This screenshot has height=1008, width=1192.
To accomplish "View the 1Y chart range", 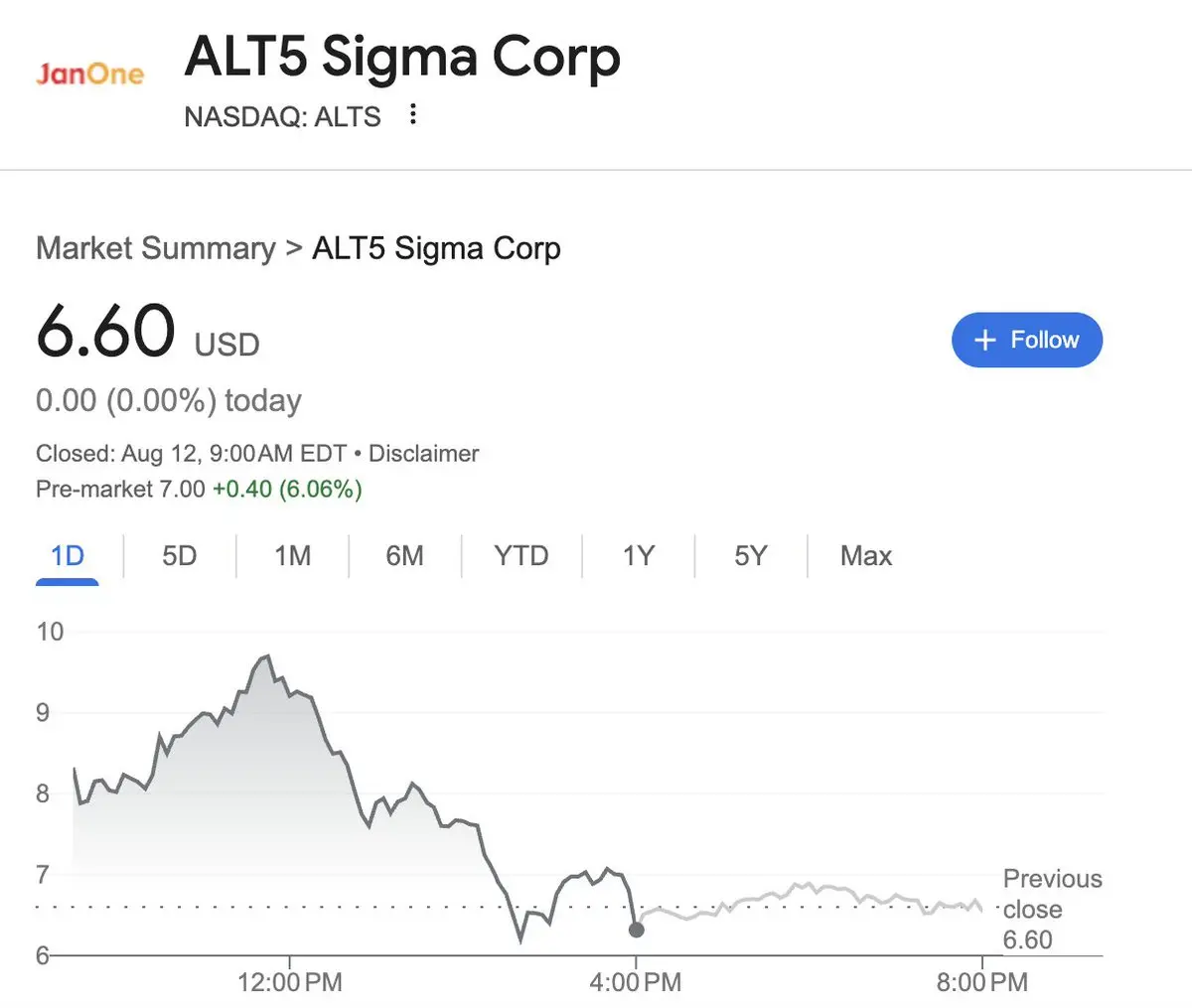I will (639, 556).
